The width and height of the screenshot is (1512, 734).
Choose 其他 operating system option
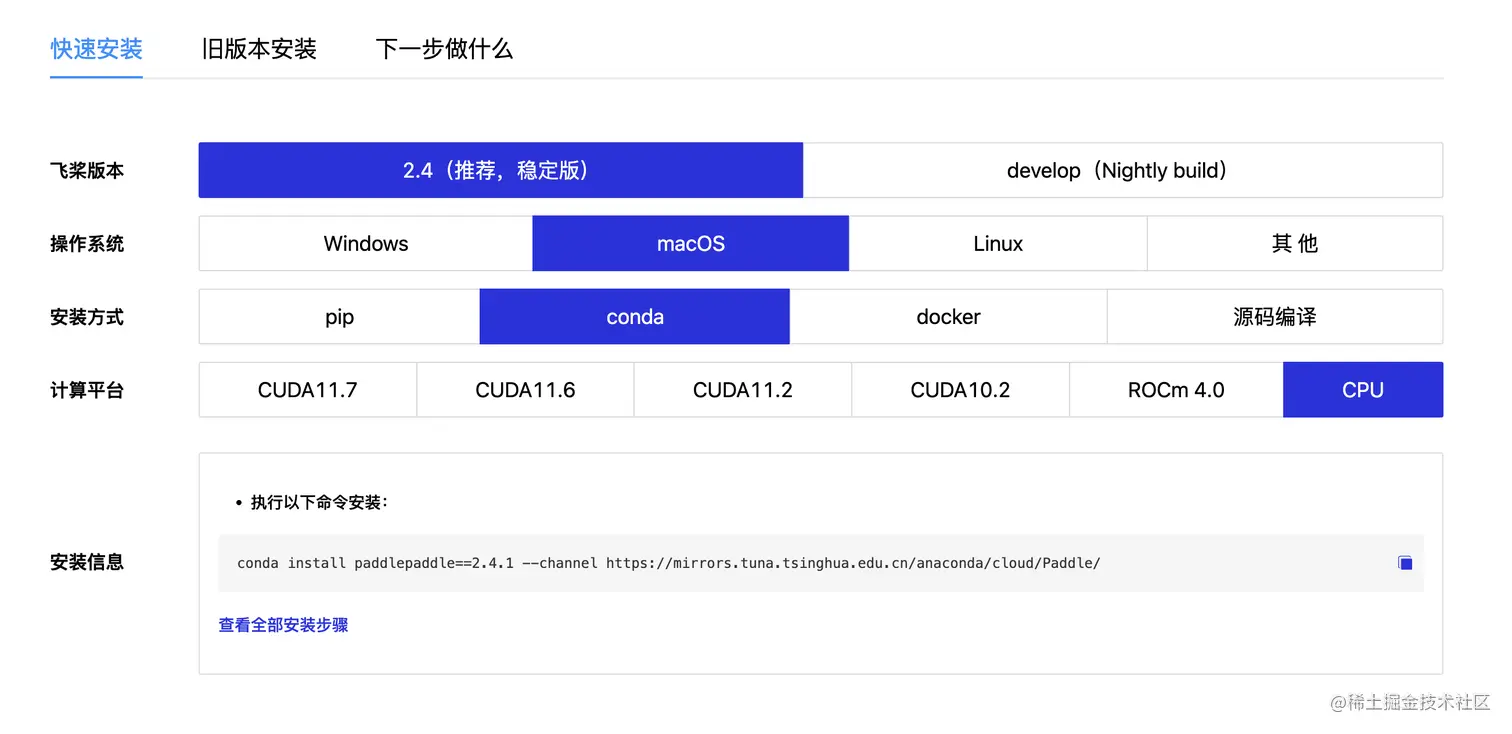point(1295,243)
